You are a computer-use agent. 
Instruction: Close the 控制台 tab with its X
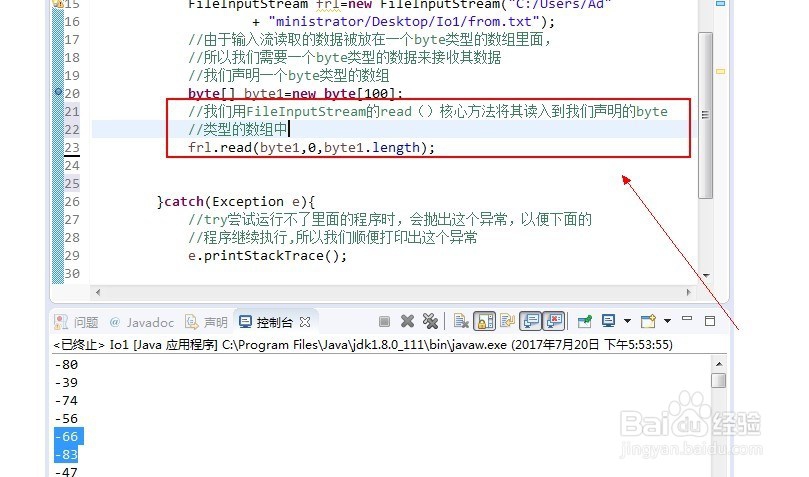click(305, 322)
